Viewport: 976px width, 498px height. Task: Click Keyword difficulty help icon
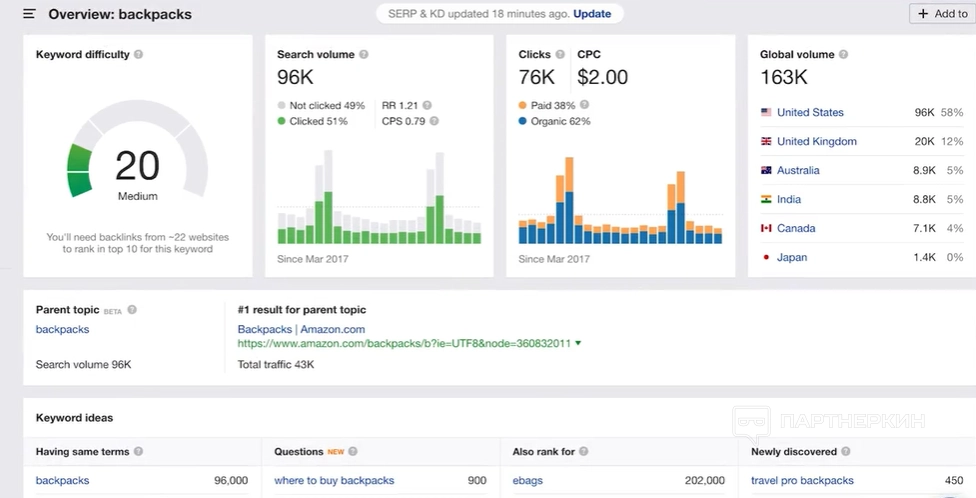click(138, 55)
